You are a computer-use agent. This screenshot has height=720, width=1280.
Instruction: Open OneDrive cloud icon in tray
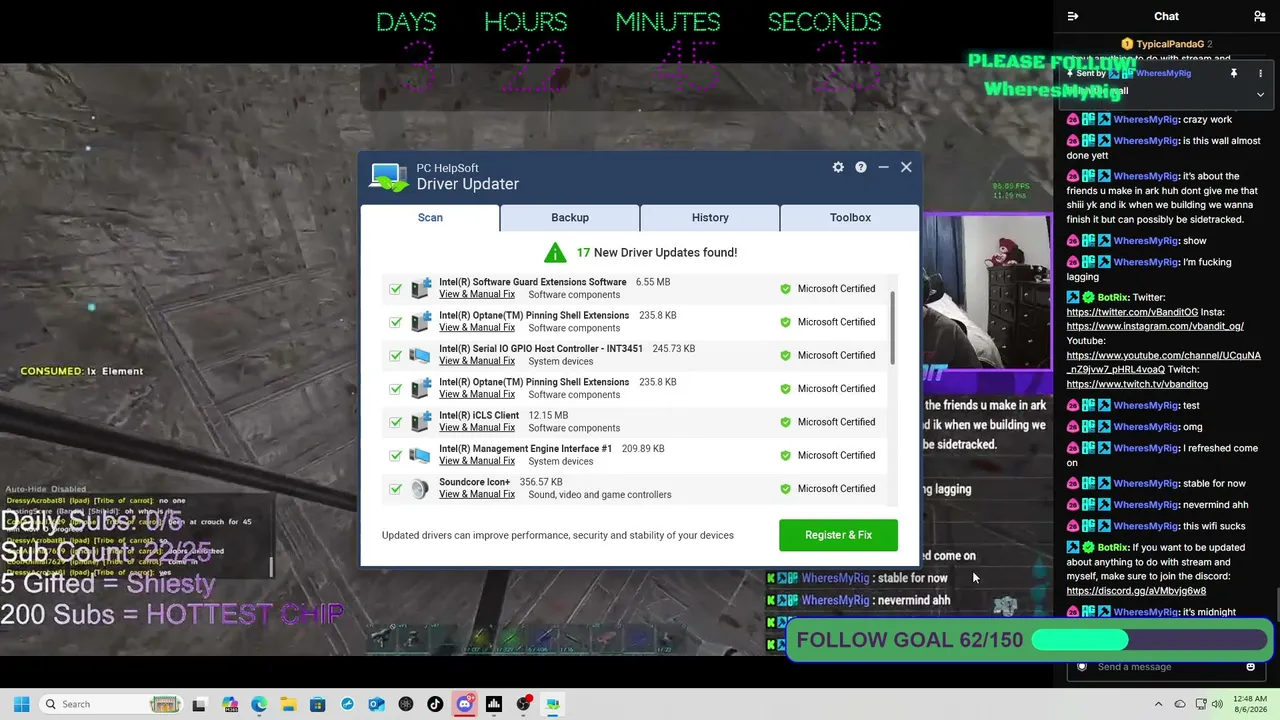point(1180,704)
